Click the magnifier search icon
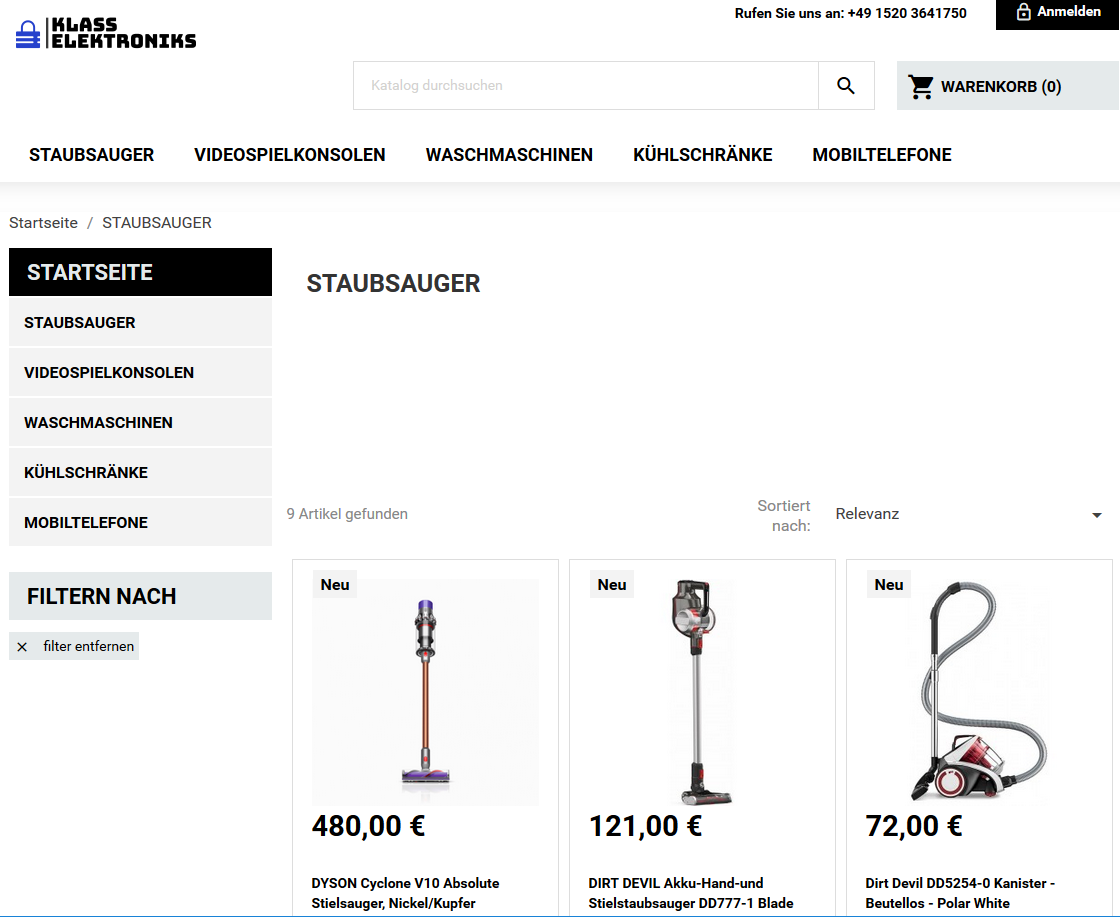This screenshot has height=917, width=1120. 846,86
